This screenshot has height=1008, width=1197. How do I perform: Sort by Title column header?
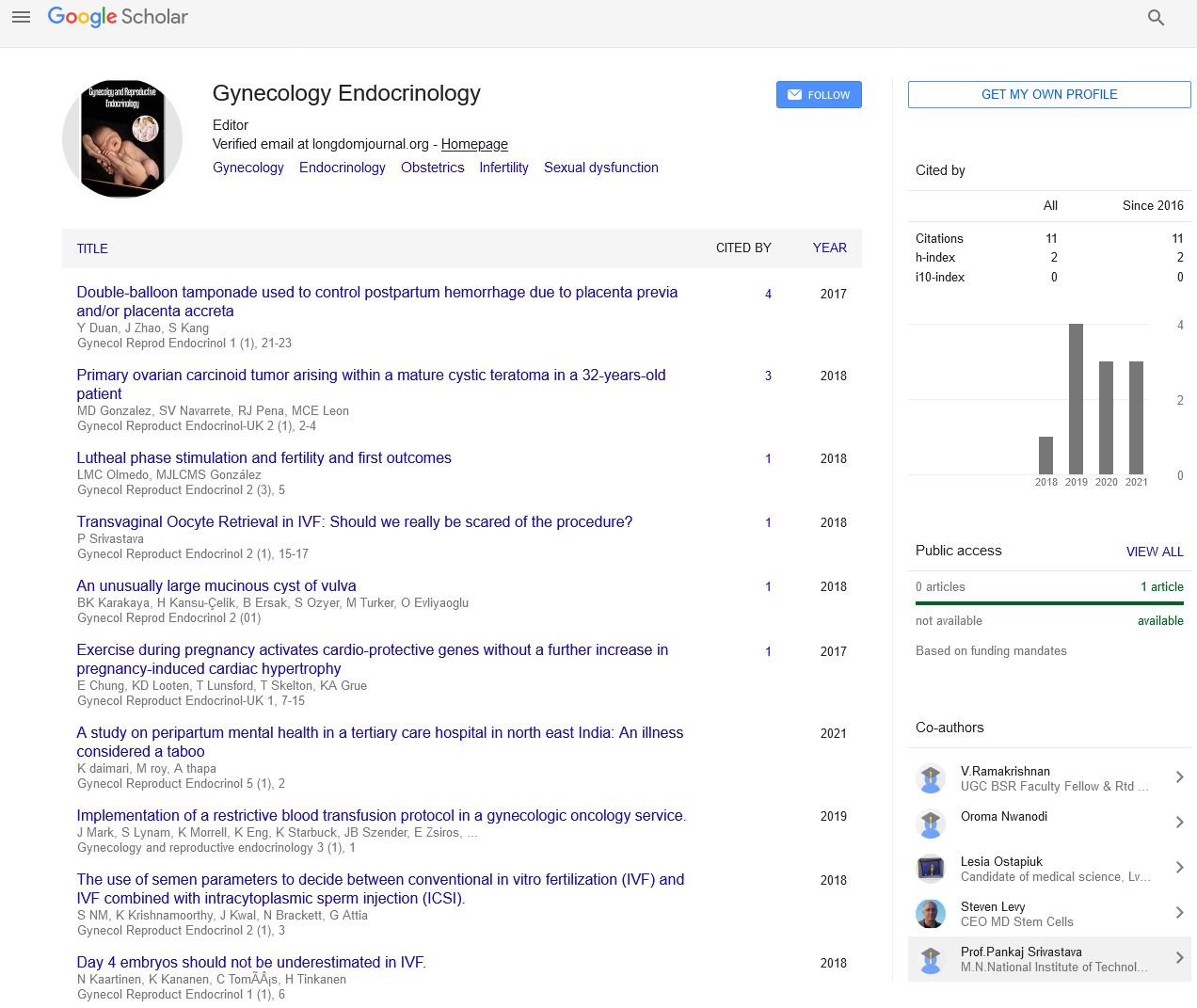click(x=92, y=248)
